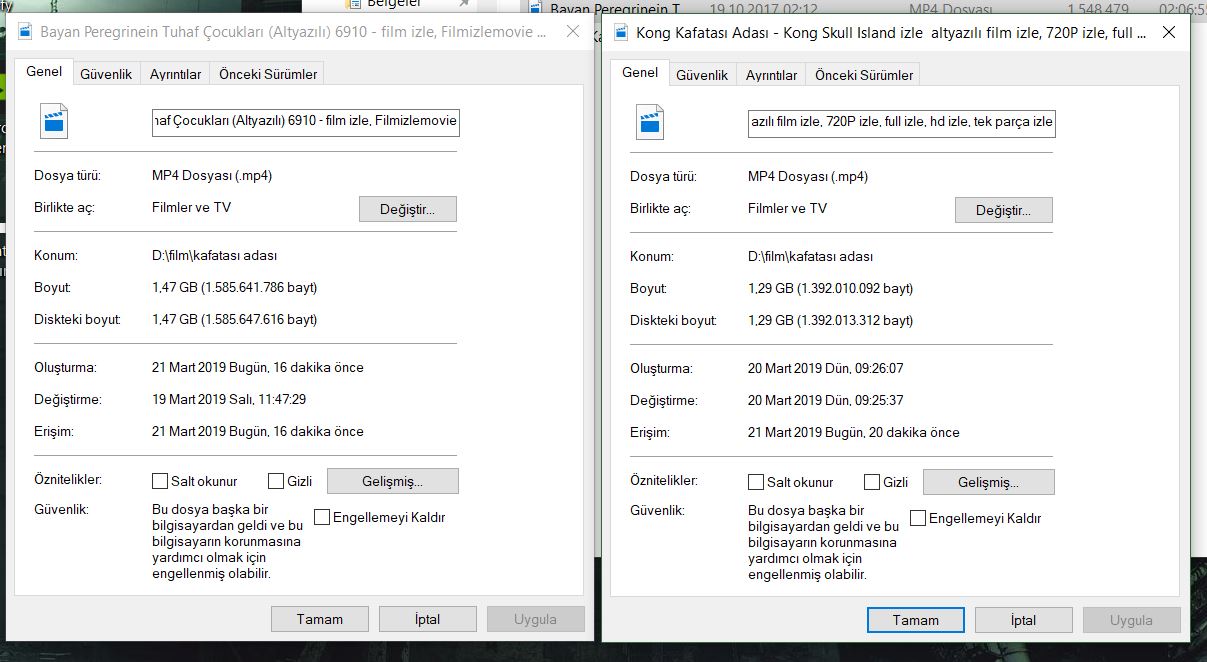Click the file name field in Bayan Peregrinein dialog
This screenshot has height=662, width=1207.
coord(305,122)
